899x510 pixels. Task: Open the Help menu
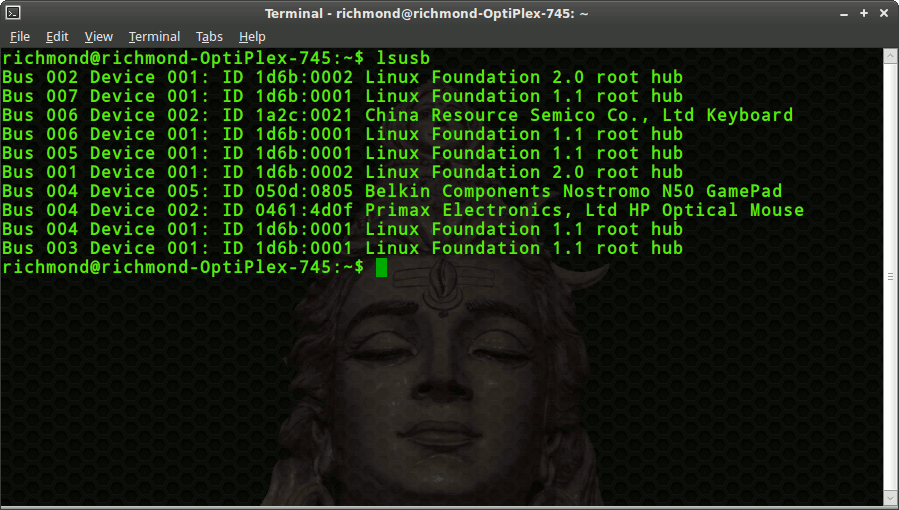252,37
